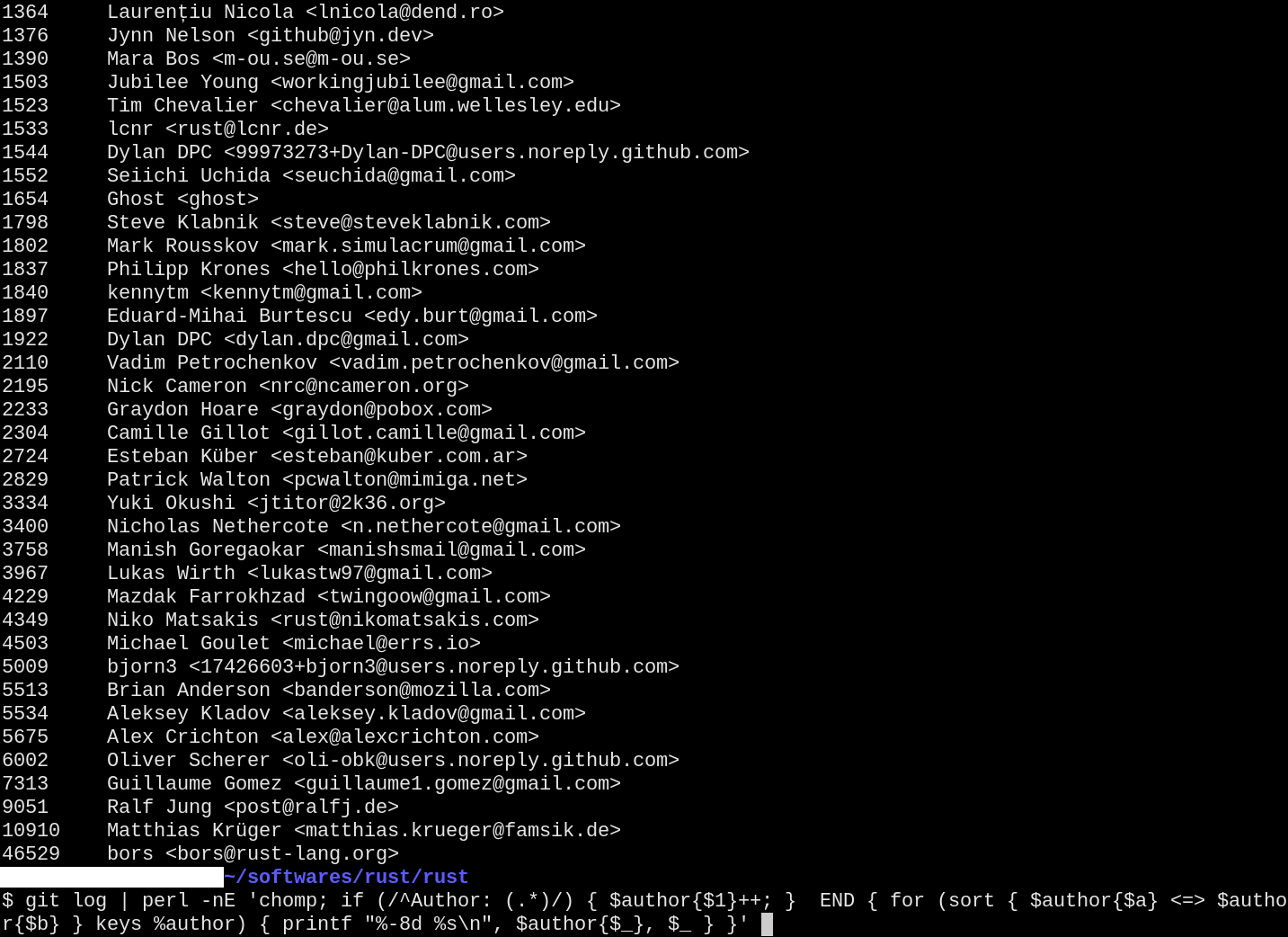The image size is (1288, 937).
Task: Click commit count 10910
Action: point(31,830)
